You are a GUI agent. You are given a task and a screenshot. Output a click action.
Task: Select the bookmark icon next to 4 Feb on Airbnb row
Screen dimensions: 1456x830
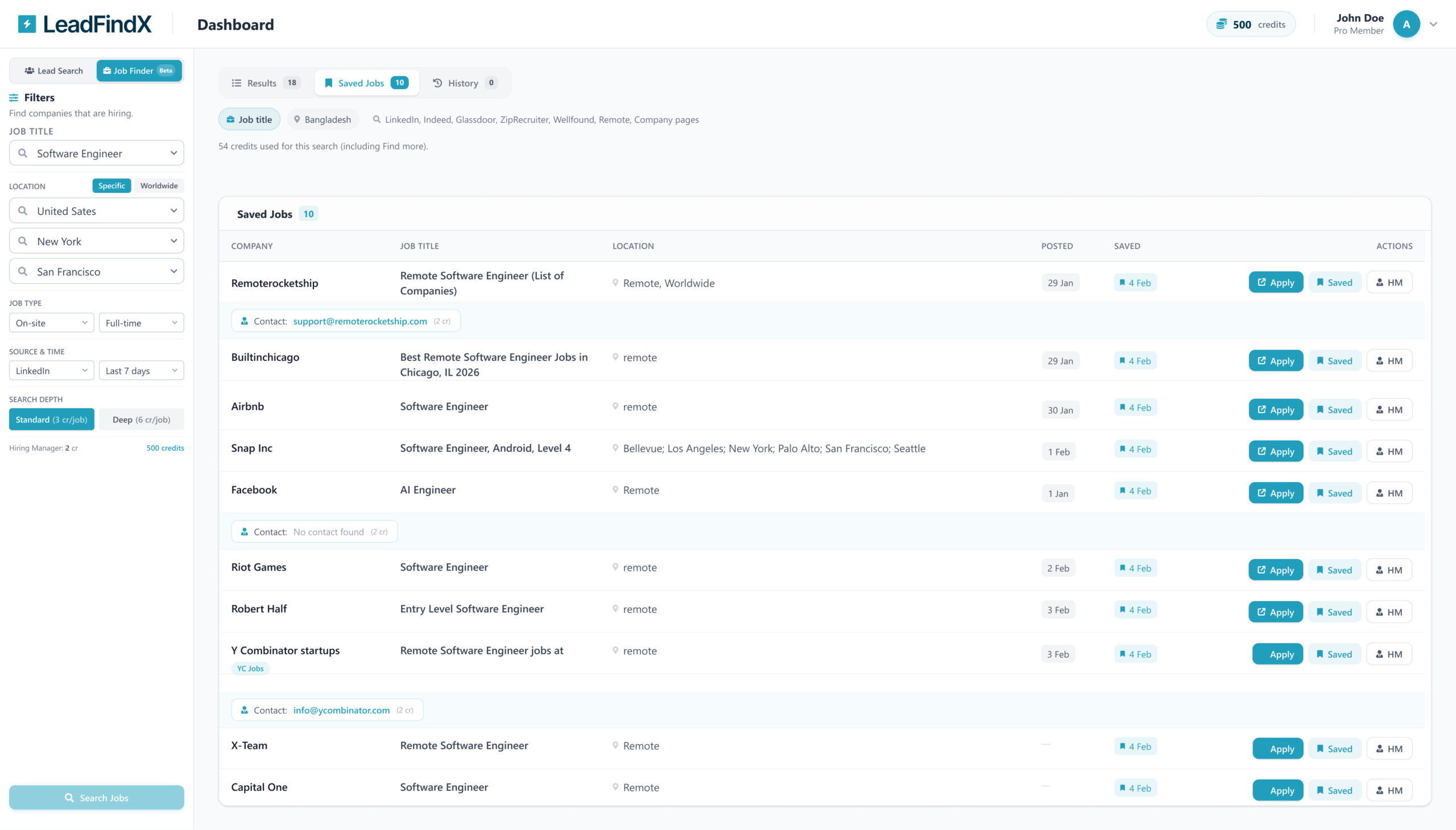[x=1121, y=407]
